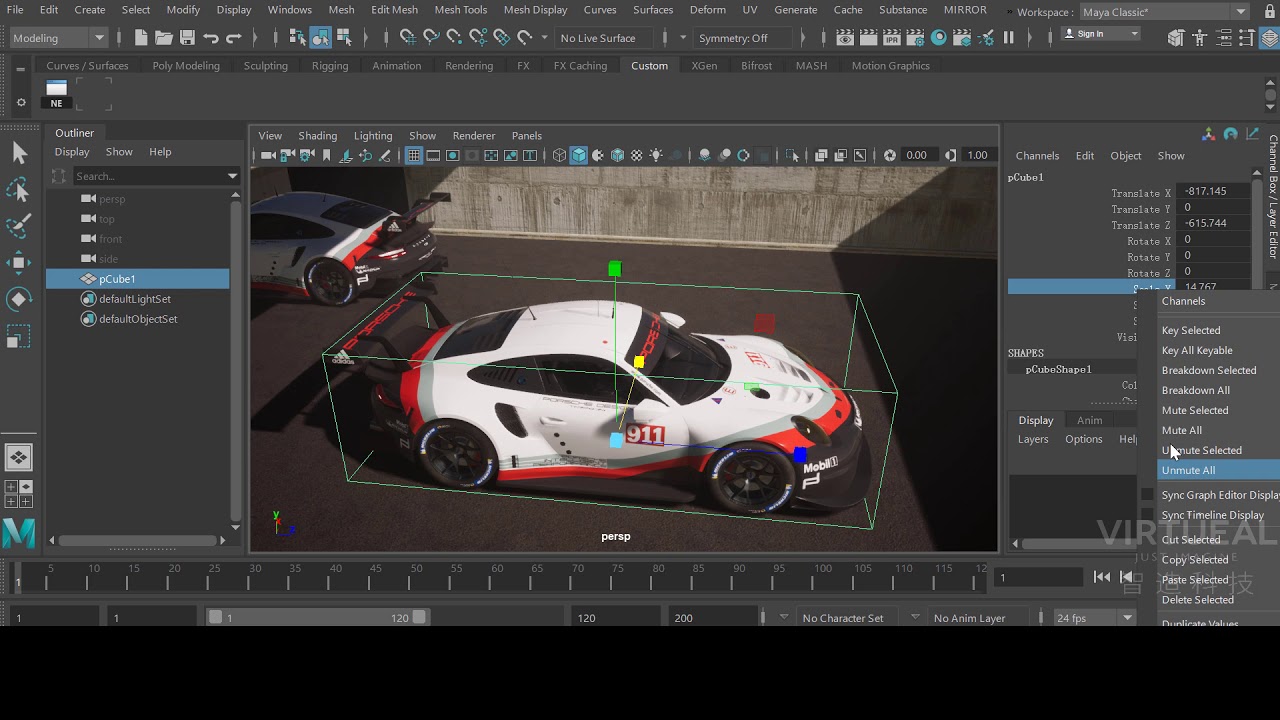The width and height of the screenshot is (1280, 720).
Task: Redo the action via toolbar arrow
Action: click(x=234, y=38)
